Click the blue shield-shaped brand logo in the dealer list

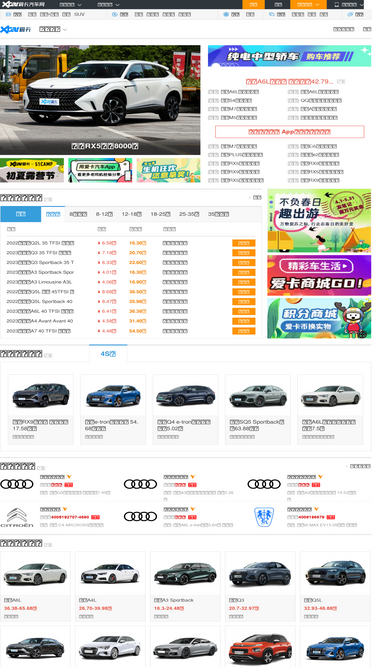point(264,516)
